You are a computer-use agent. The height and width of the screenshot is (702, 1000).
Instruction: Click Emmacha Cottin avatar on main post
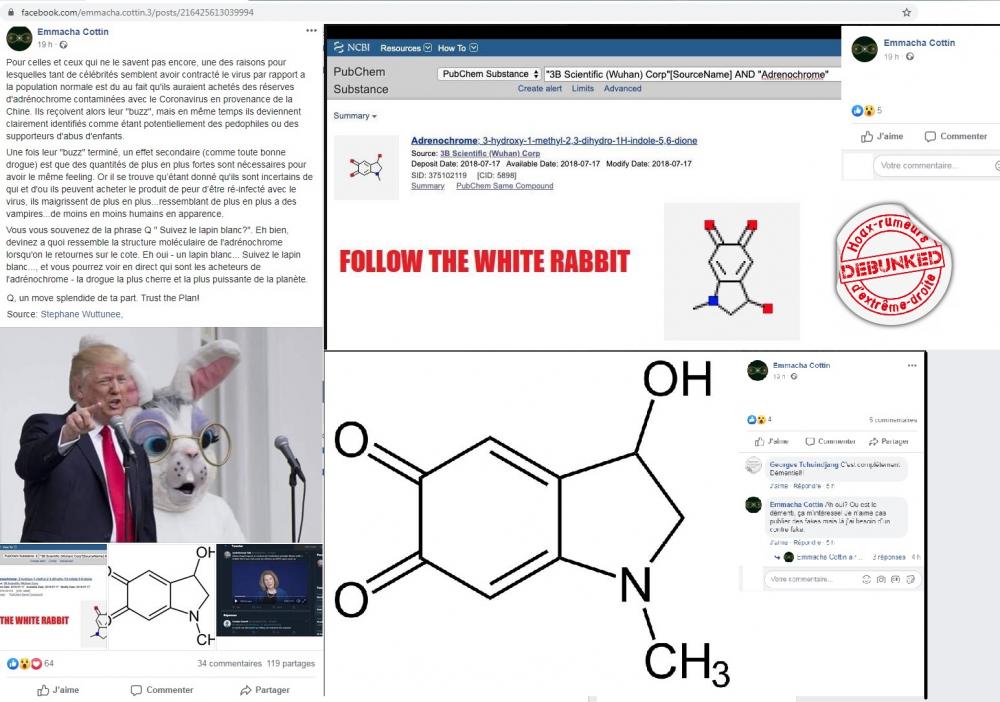point(19,38)
